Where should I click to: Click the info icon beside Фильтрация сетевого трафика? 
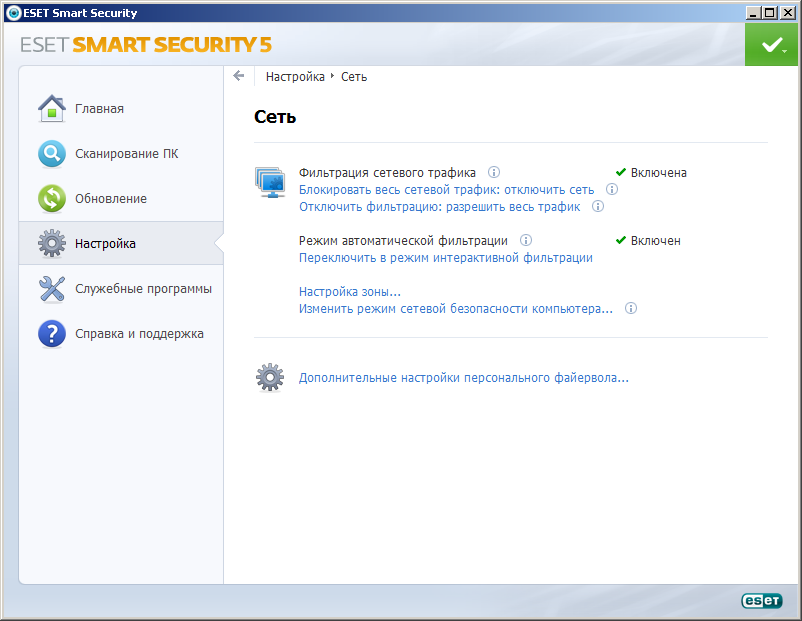[x=494, y=172]
